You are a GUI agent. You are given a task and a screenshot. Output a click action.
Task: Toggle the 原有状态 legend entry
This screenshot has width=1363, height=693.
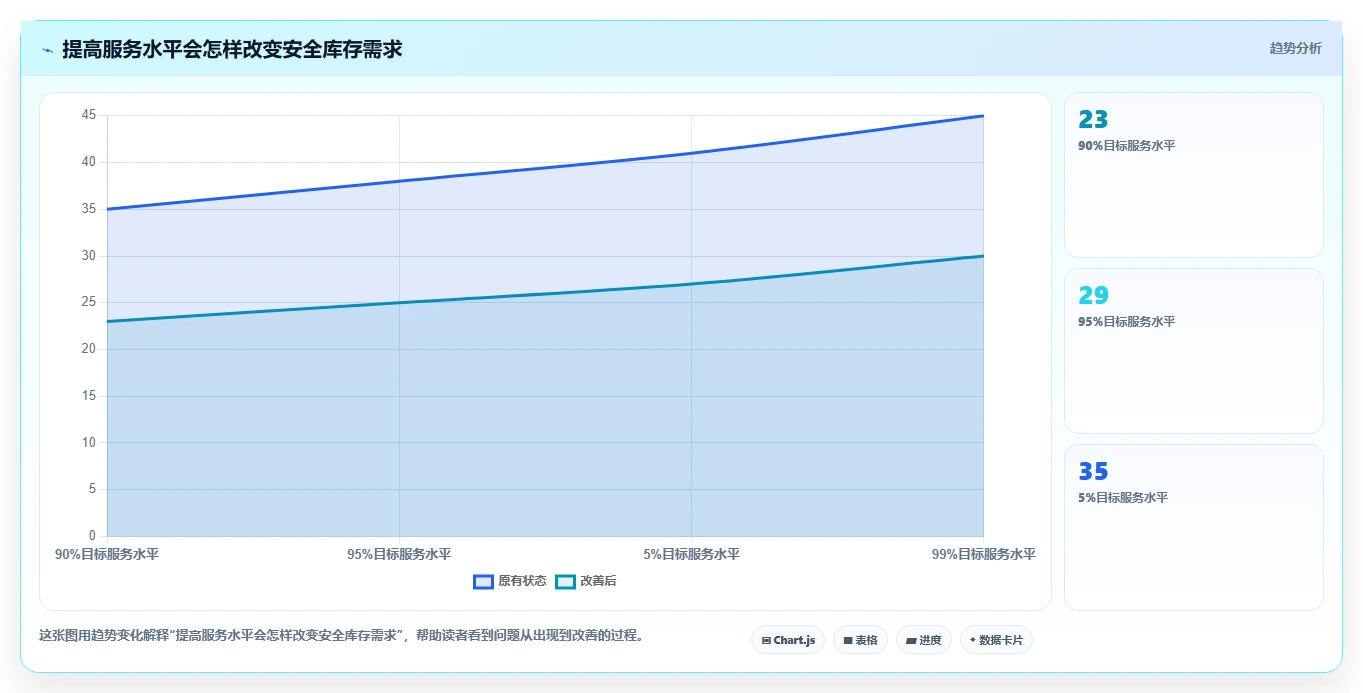pyautogui.click(x=509, y=581)
